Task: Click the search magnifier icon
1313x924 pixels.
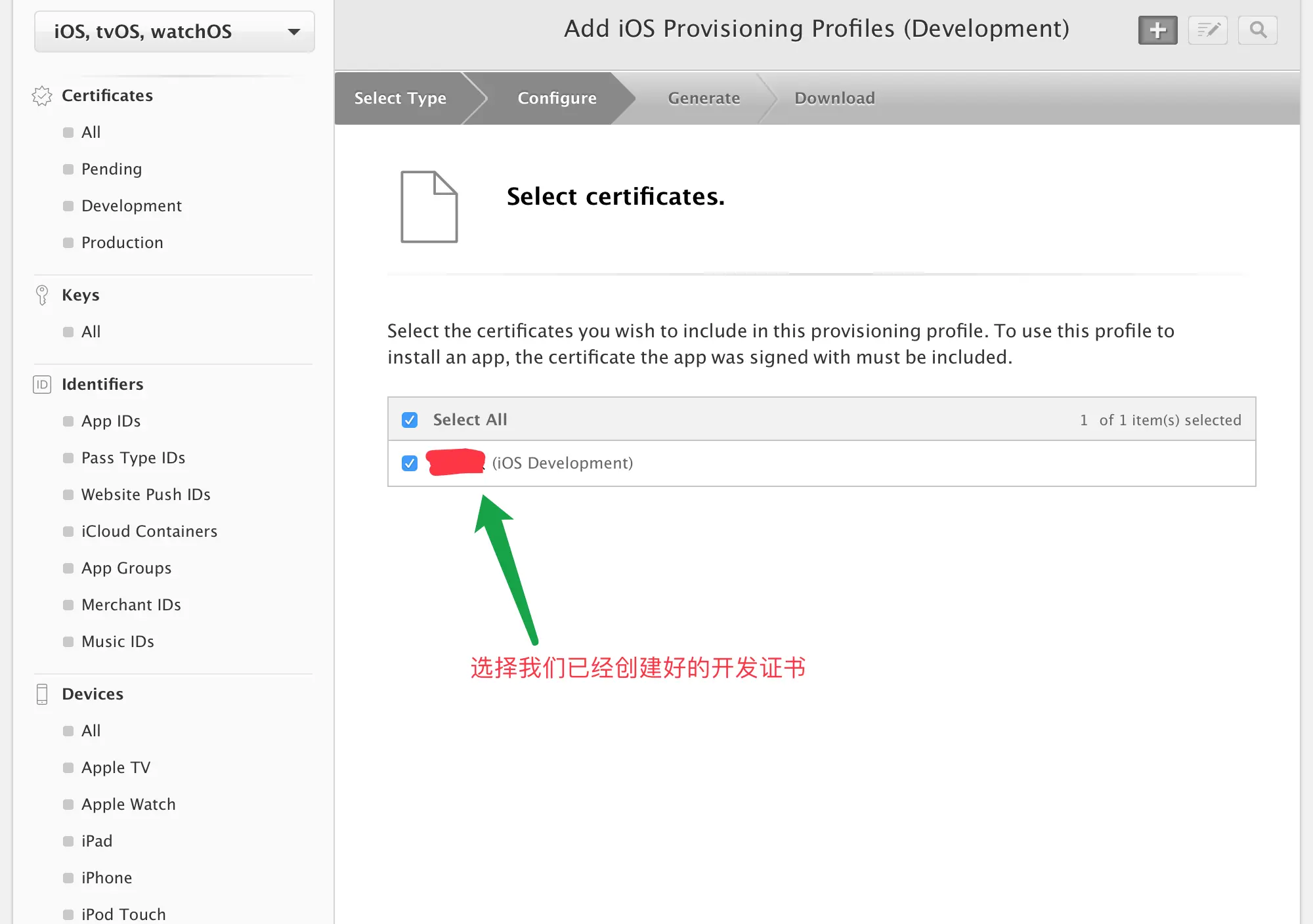Action: [1257, 30]
